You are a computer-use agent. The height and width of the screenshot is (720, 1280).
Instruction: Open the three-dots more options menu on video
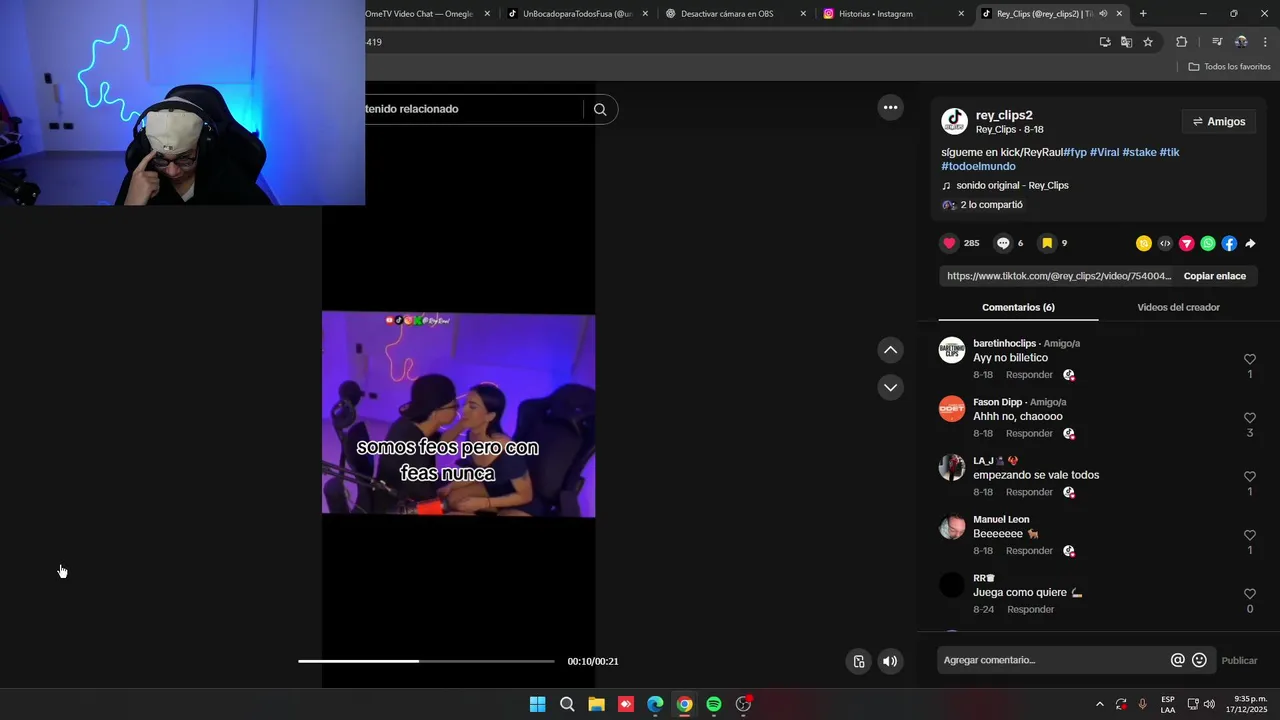(890, 108)
